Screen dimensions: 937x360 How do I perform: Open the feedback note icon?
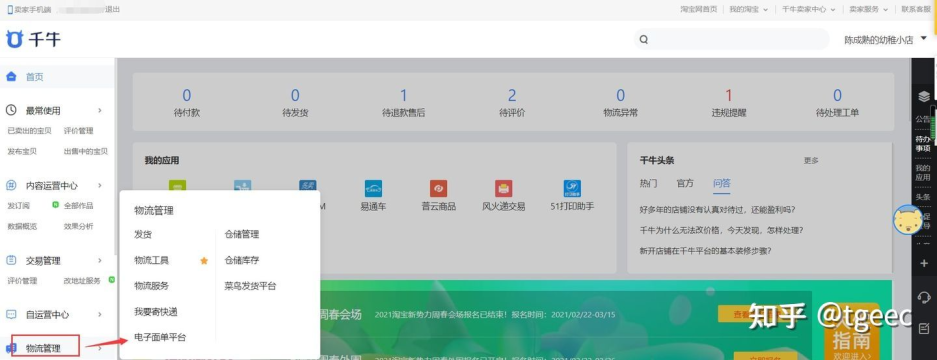[x=924, y=328]
